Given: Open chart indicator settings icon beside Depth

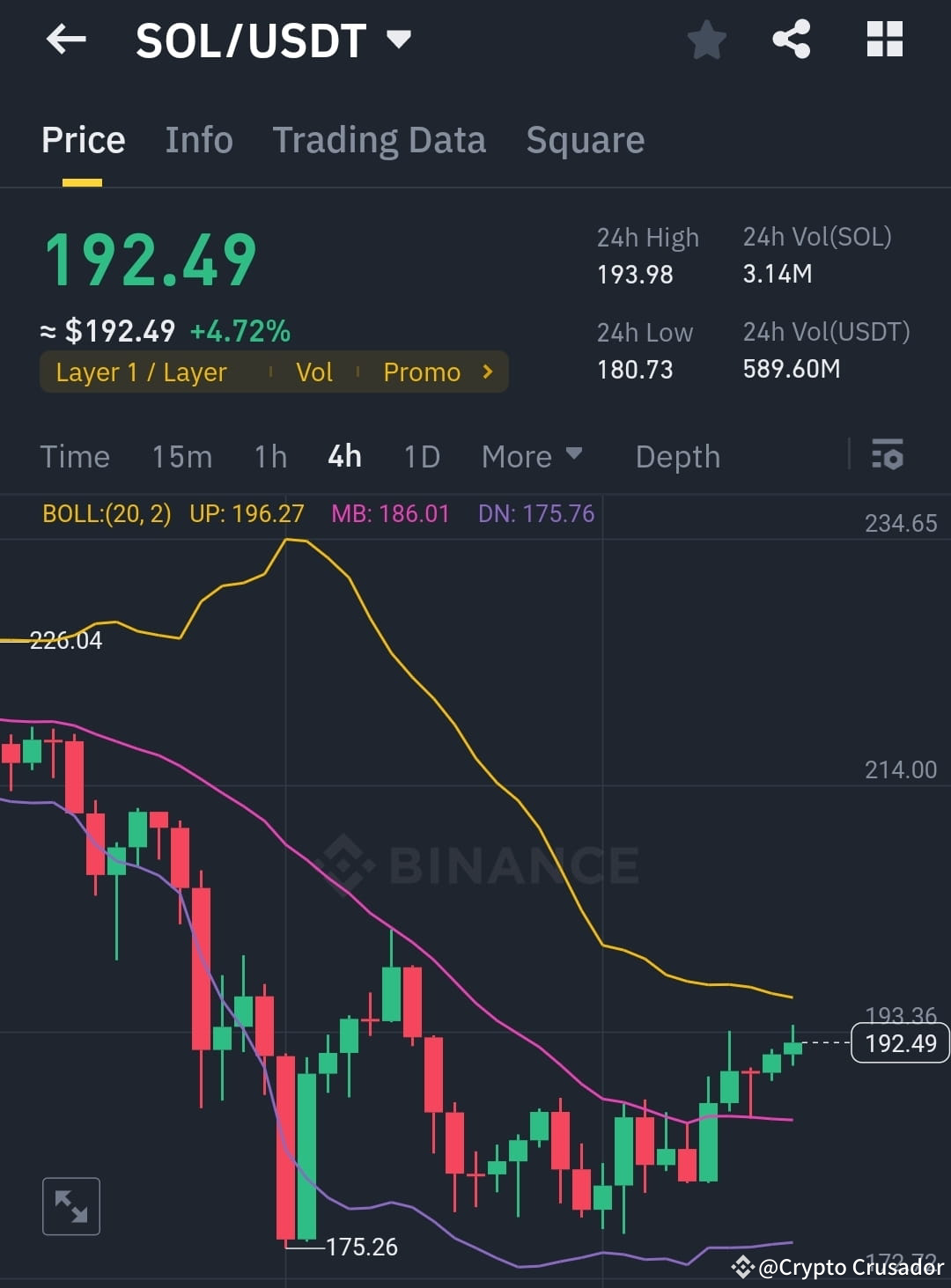Looking at the screenshot, I should tap(888, 456).
